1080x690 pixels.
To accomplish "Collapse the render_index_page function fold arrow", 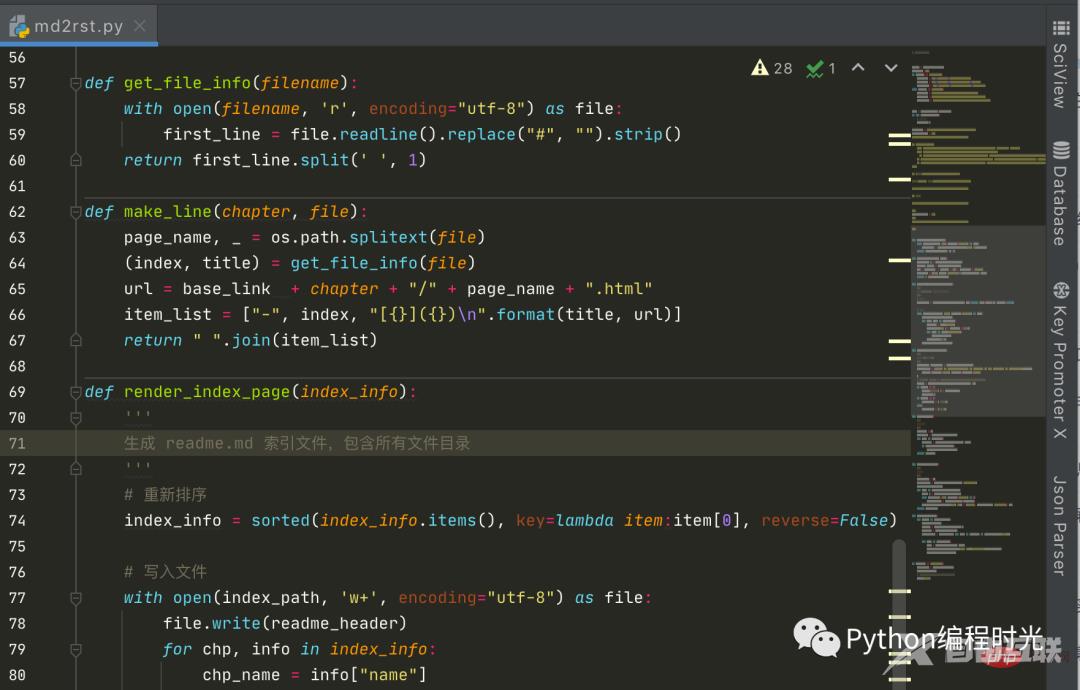I will point(75,391).
